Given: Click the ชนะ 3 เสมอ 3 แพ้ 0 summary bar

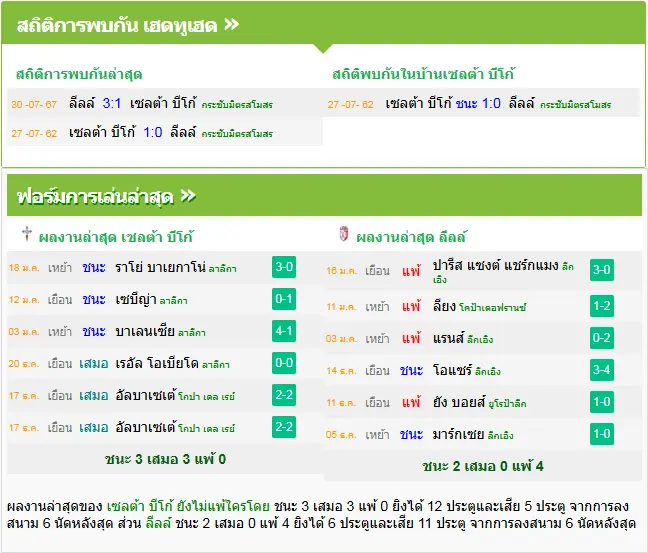Looking at the screenshot, I should 165,459.
